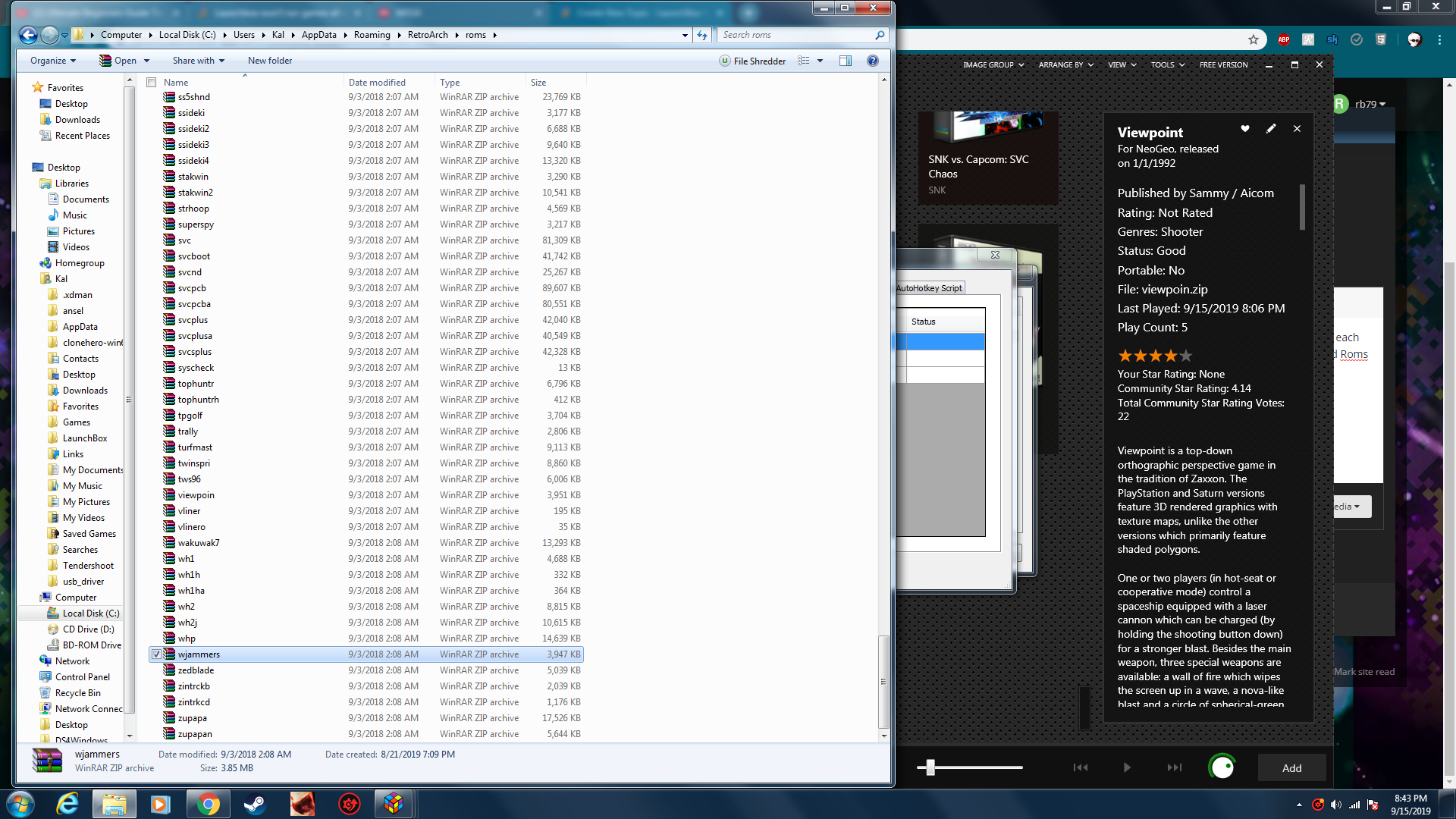Click the Viewpoint five-star rating control
1456x819 pixels.
tap(1155, 356)
